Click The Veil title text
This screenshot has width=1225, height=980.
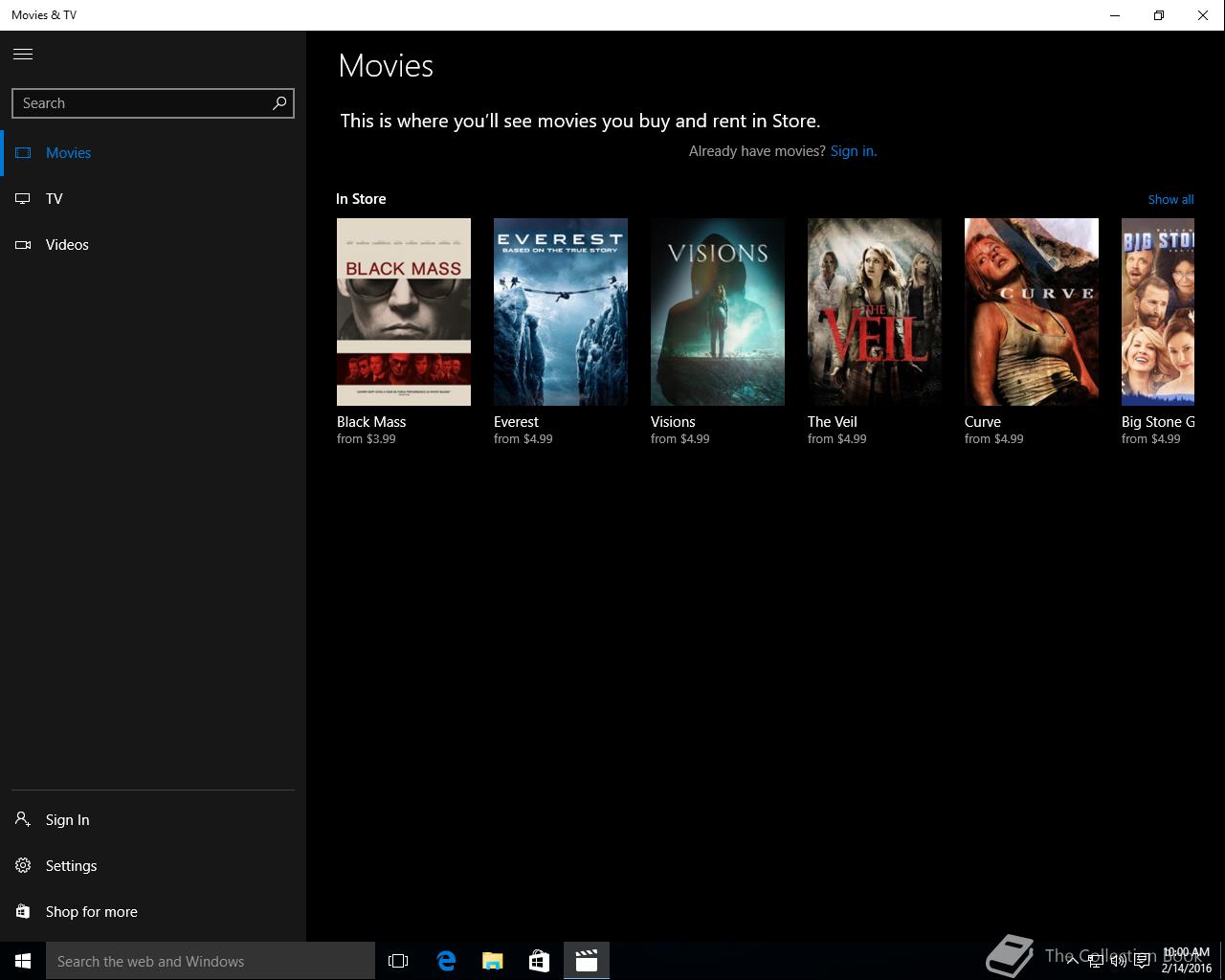832,422
